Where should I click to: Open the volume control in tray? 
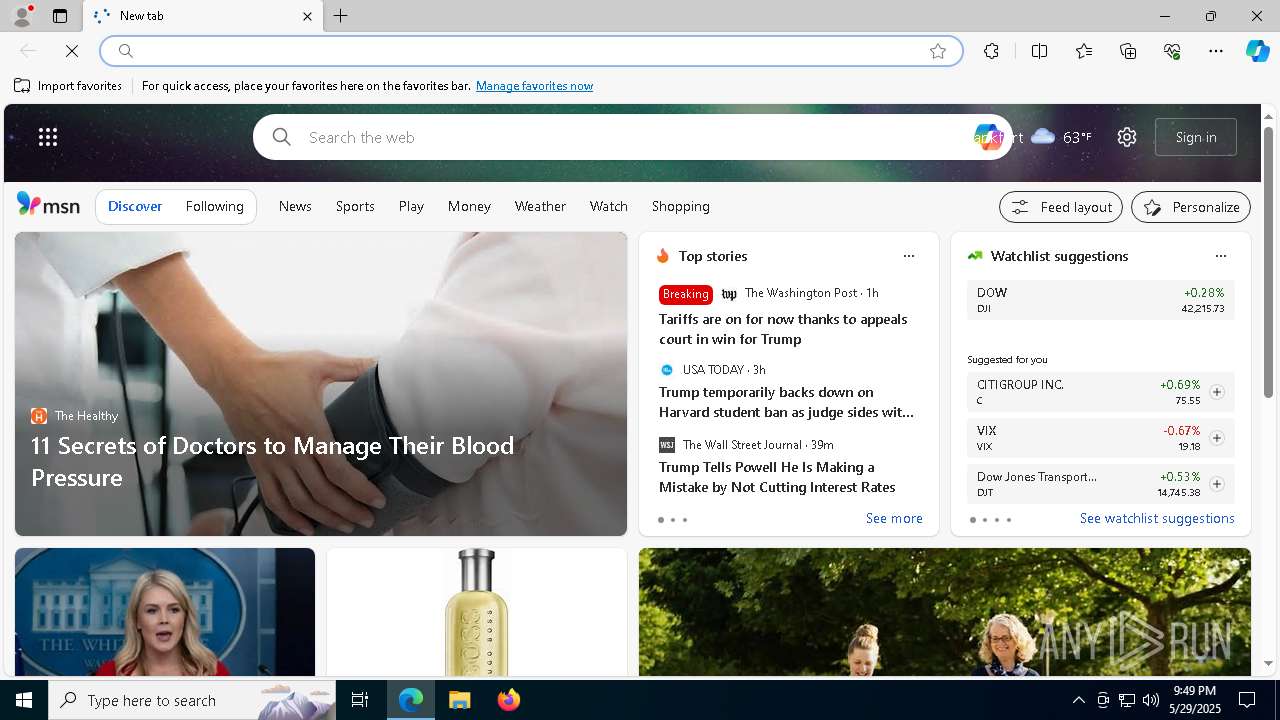click(1151, 700)
